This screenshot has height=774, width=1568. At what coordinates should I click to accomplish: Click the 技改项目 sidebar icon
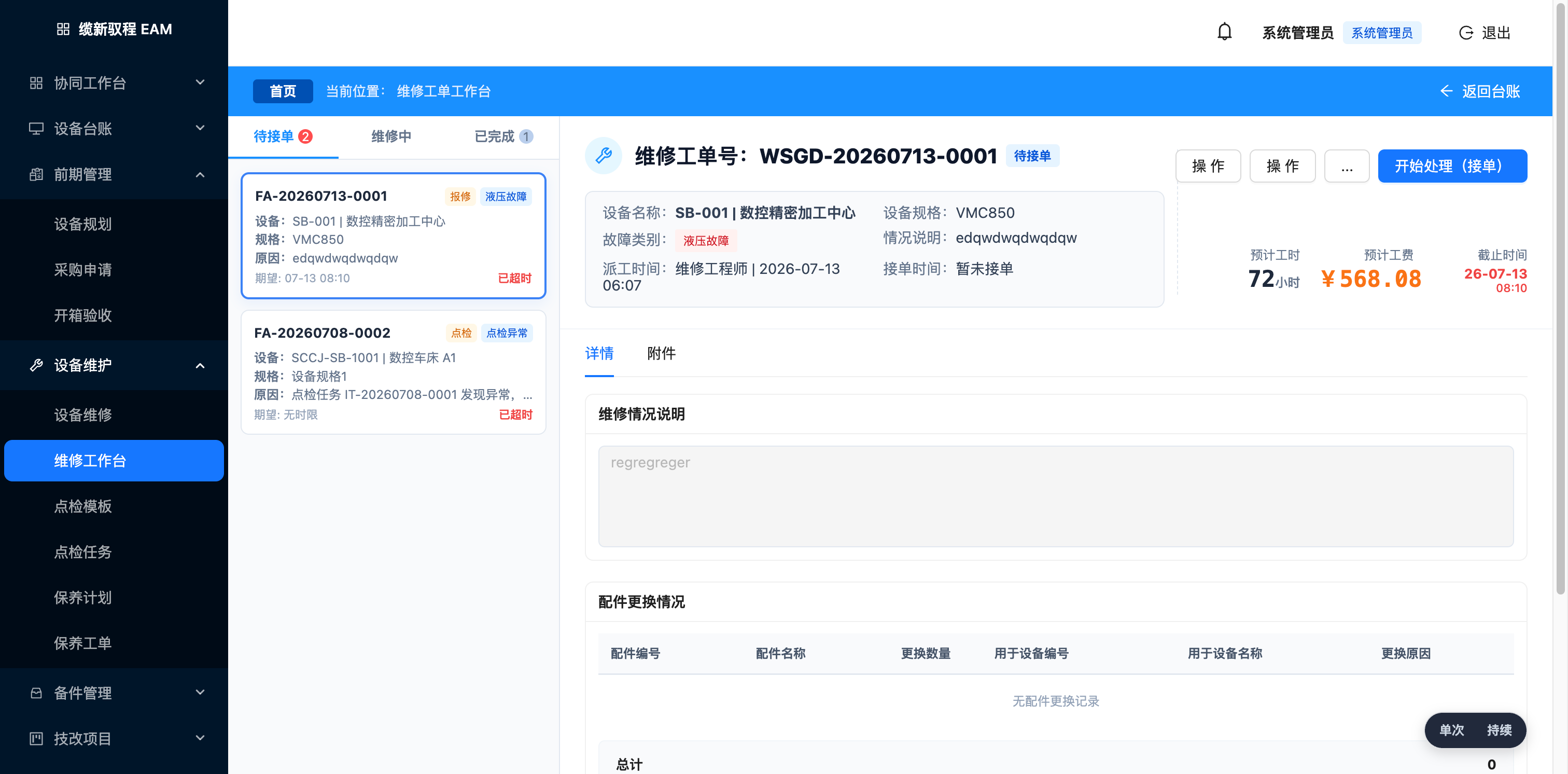[36, 738]
